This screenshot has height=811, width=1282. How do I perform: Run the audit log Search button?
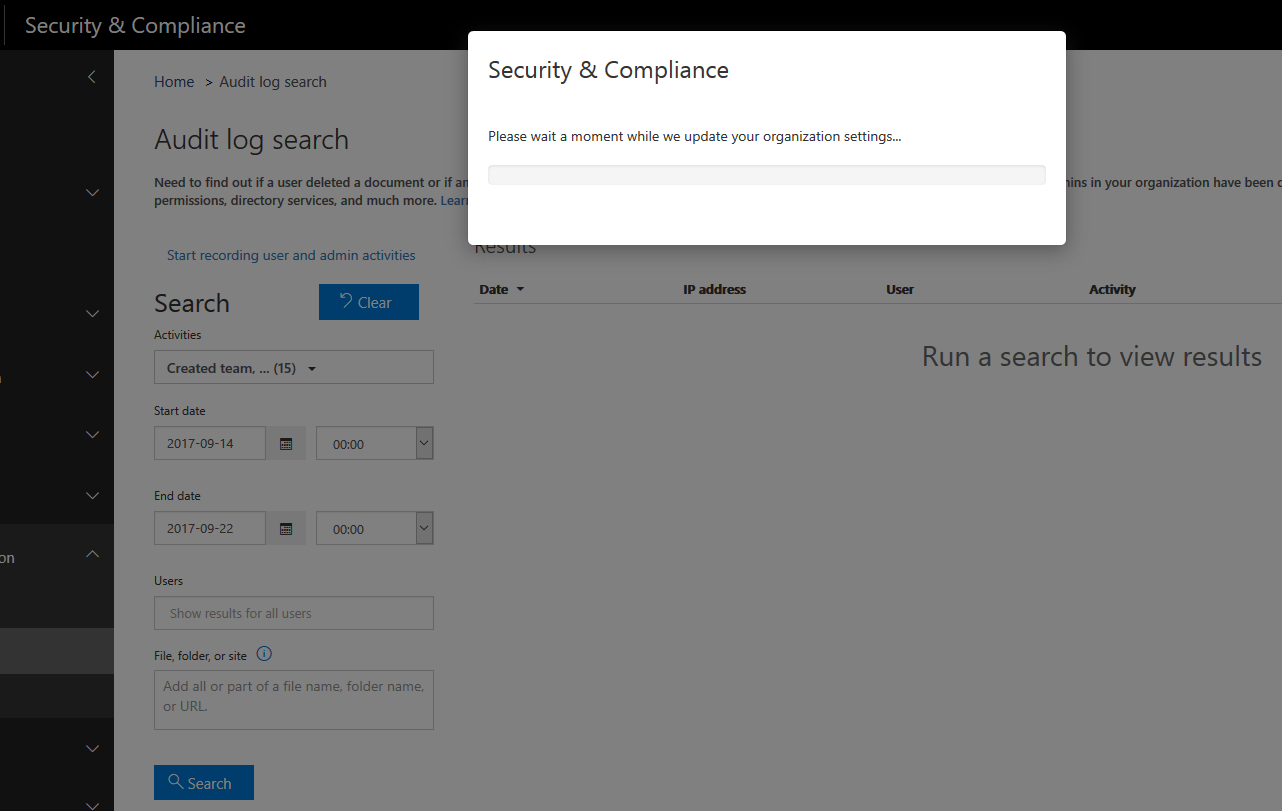[x=204, y=783]
